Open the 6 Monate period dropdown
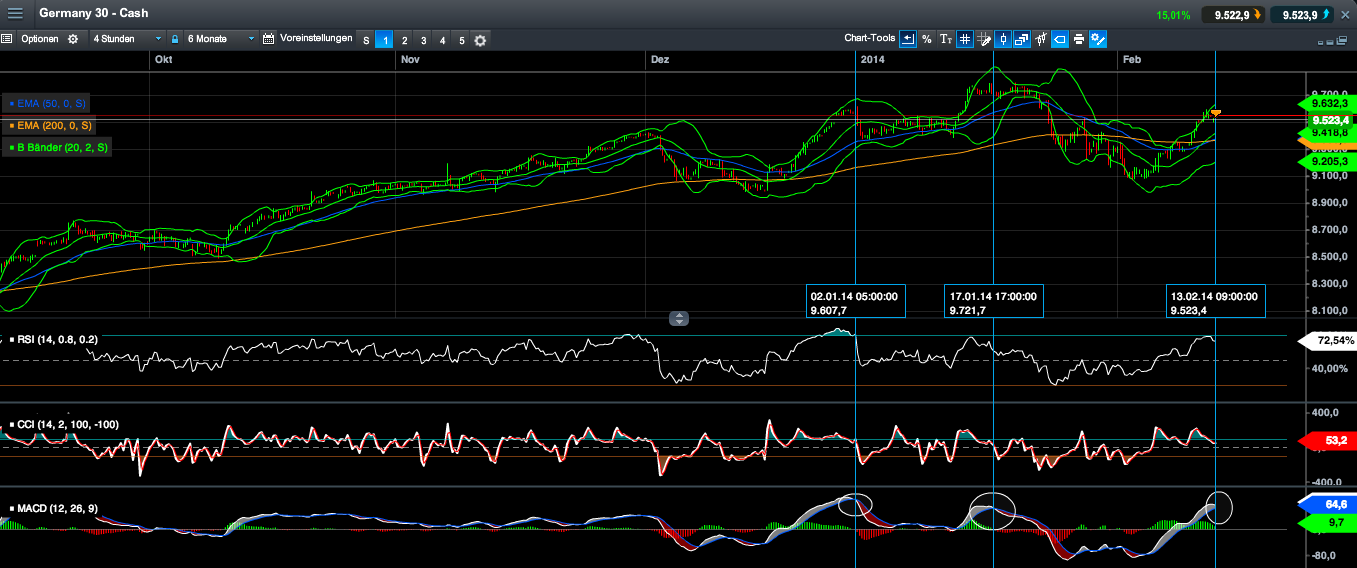 (220, 39)
